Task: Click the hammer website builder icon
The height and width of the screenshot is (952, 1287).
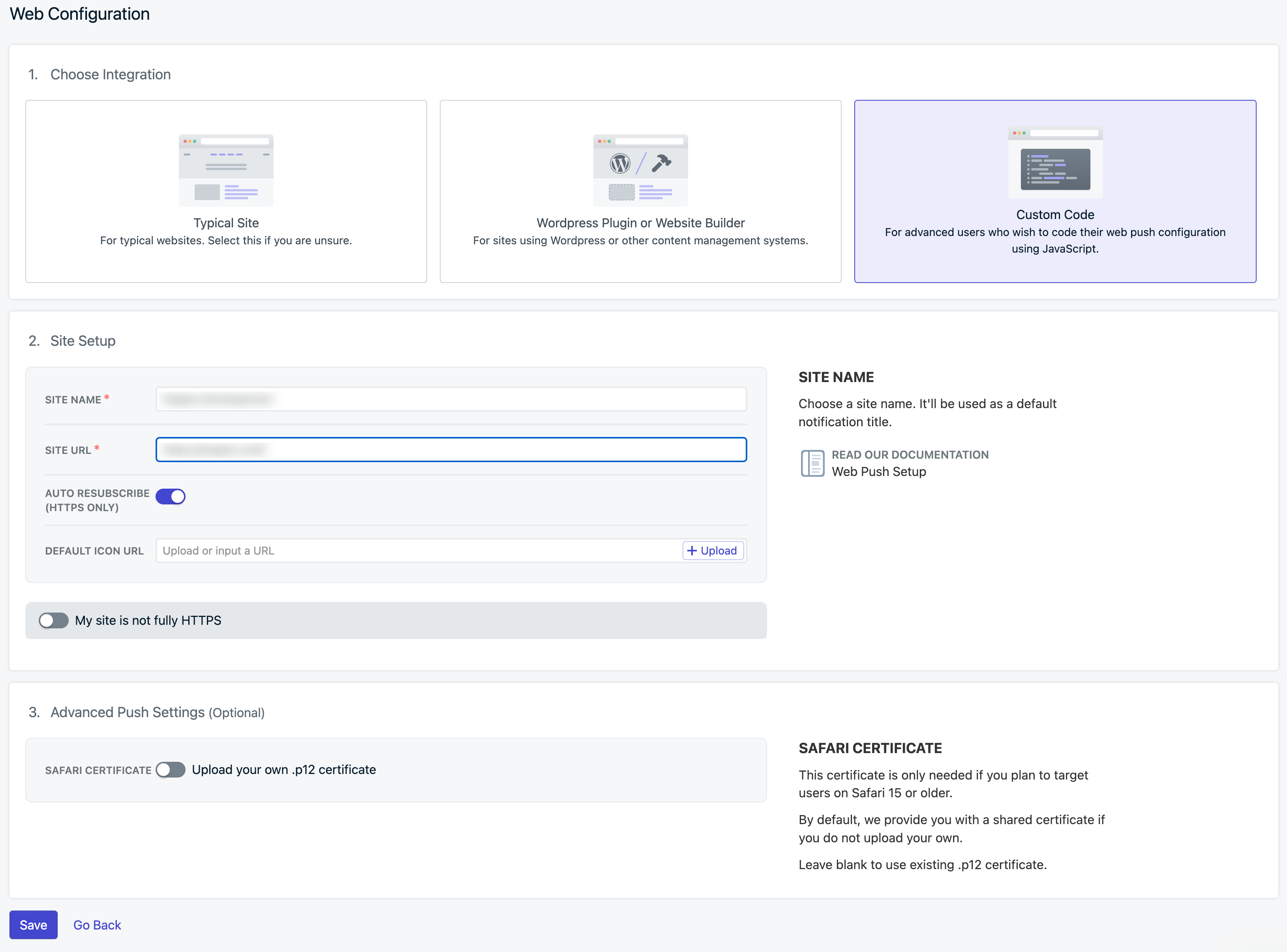Action: point(661,163)
